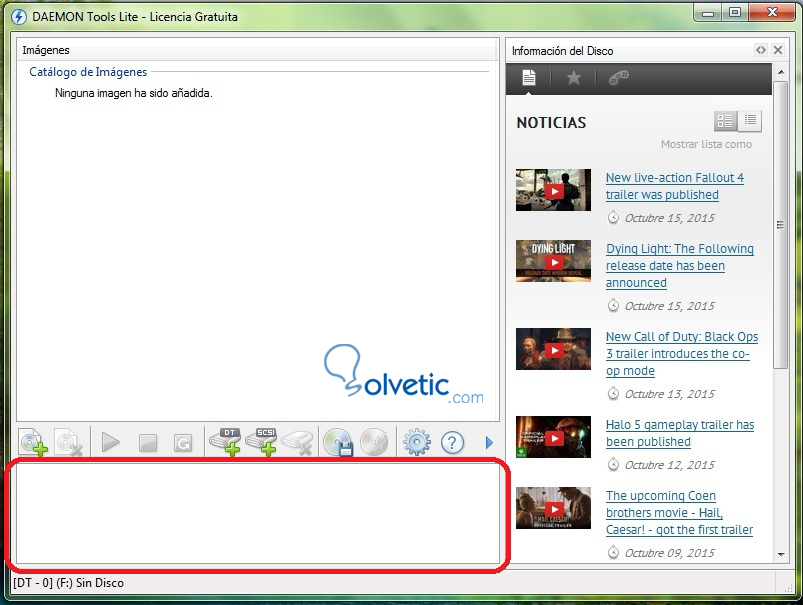The width and height of the screenshot is (803, 605).
Task: Open the Make Disc Image tool
Action: [x=339, y=442]
